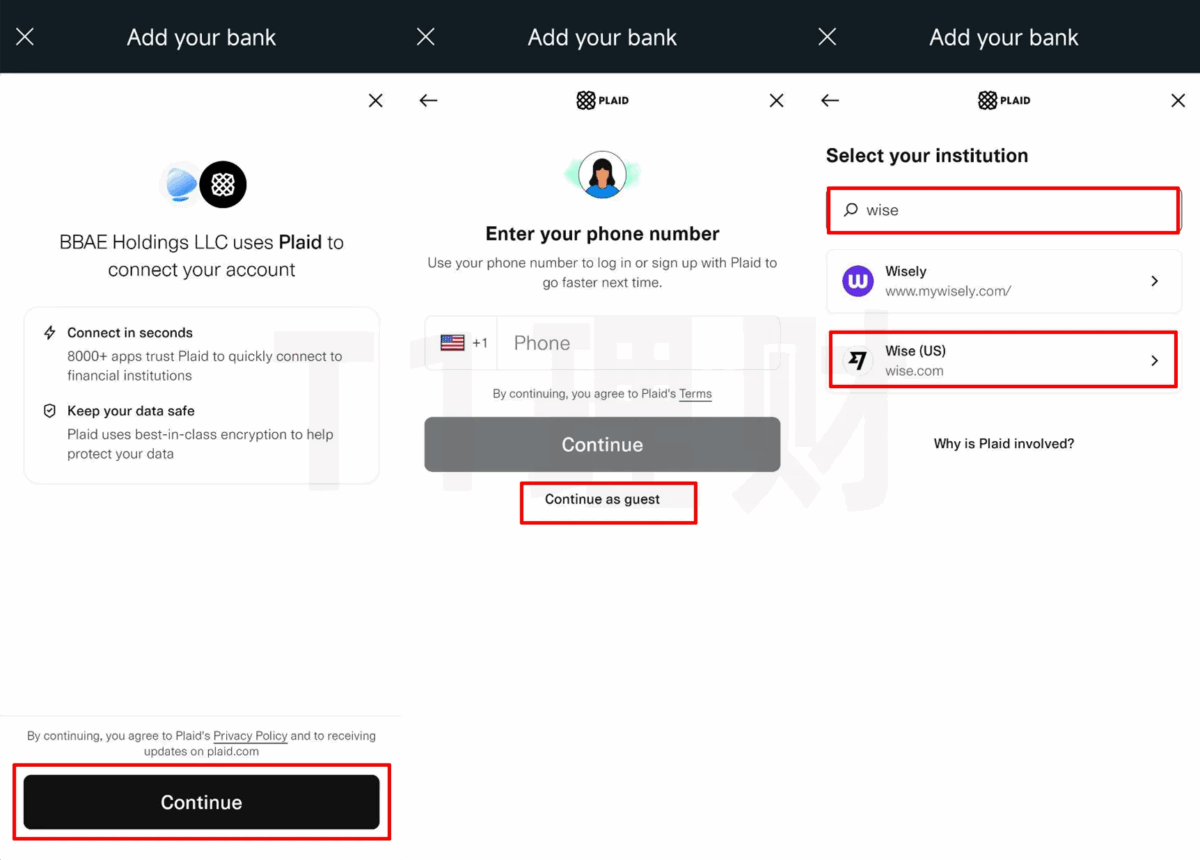
Task: Click the Plaid logo on institution screen
Action: coord(1004,100)
